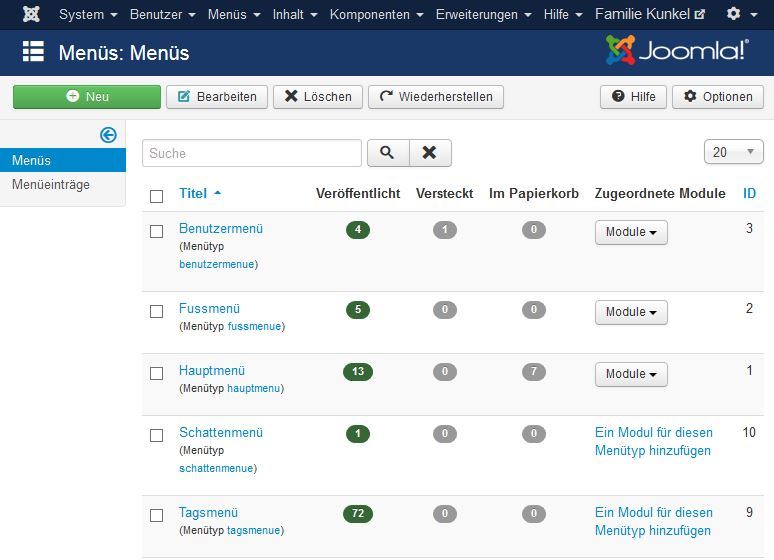
Task: Select the Tagsmenü row checkbox
Action: coord(156,515)
